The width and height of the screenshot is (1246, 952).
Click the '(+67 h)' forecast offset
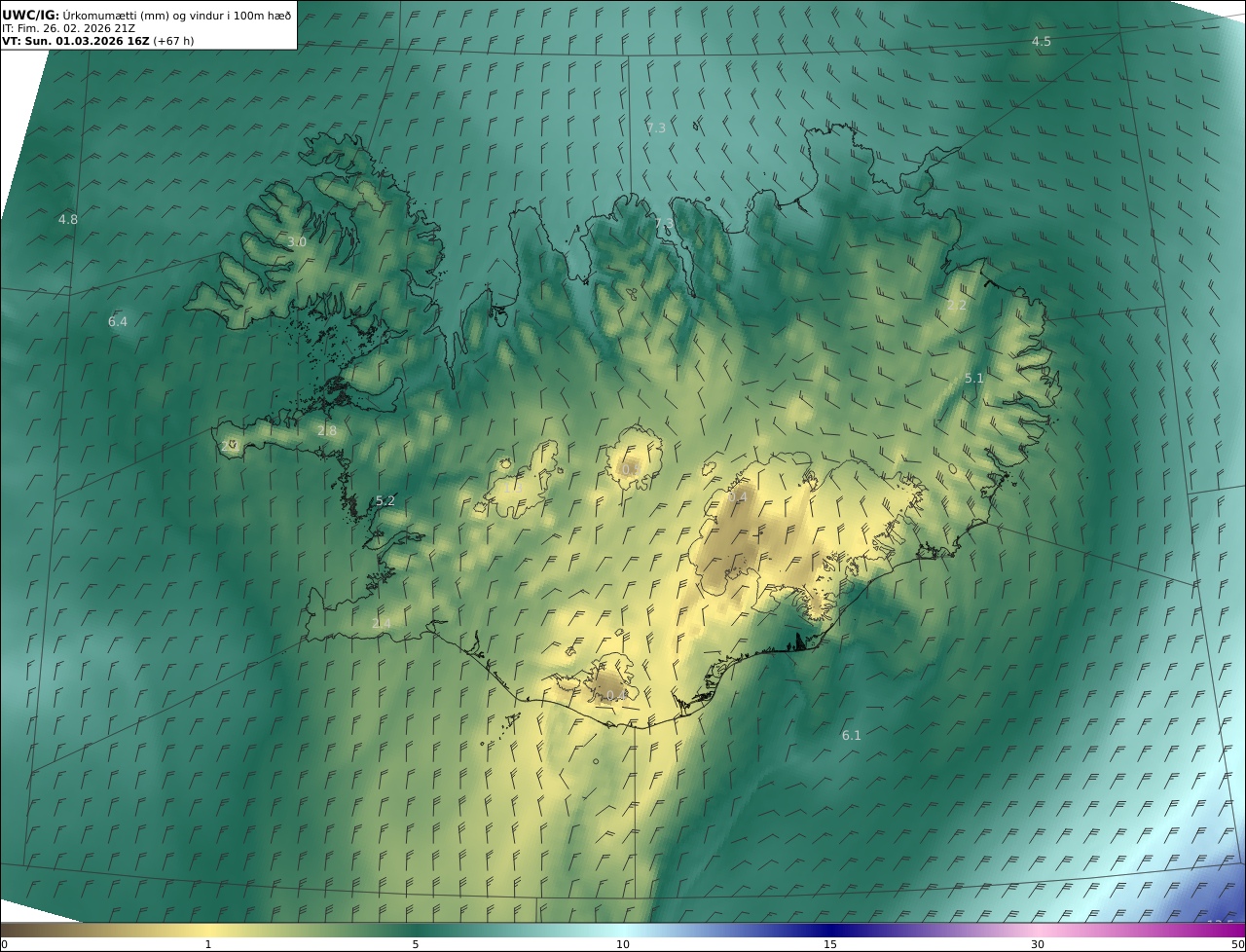point(173,42)
